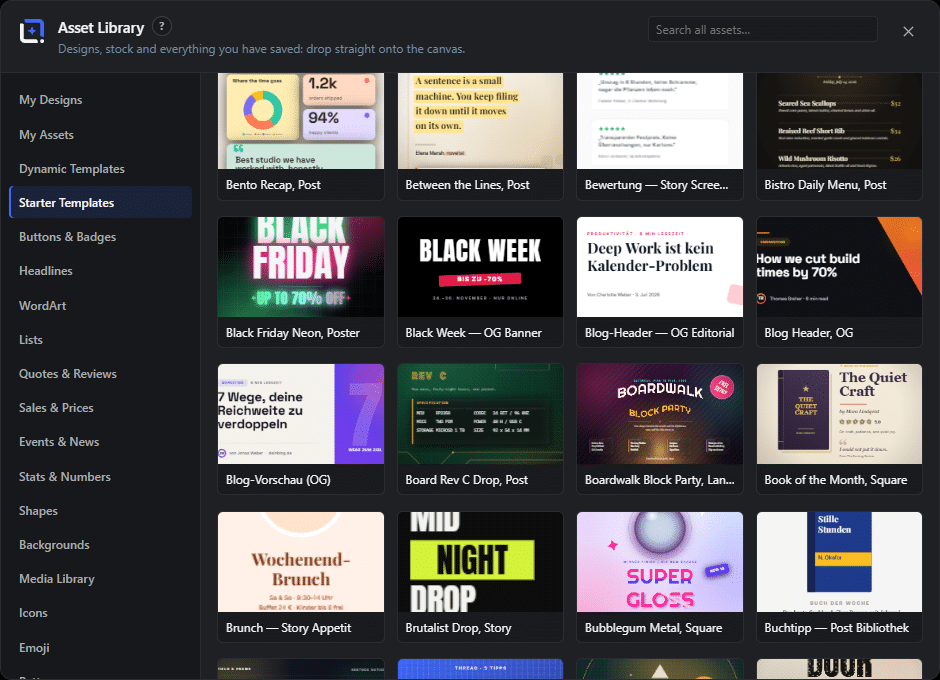
Task: Choose the Boardwalk Block Party template
Action: 659,429
